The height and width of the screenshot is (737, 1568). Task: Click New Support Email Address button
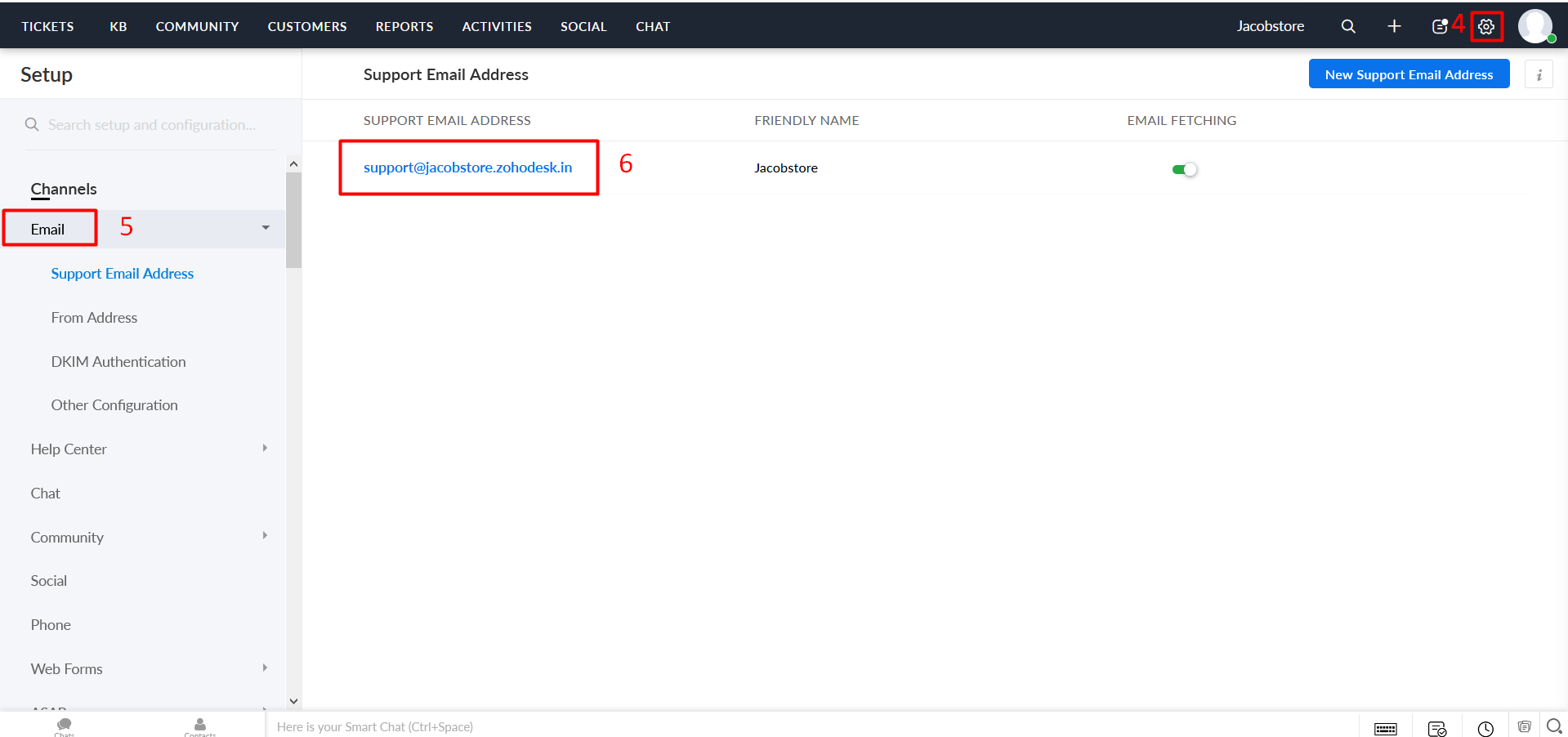coord(1409,74)
